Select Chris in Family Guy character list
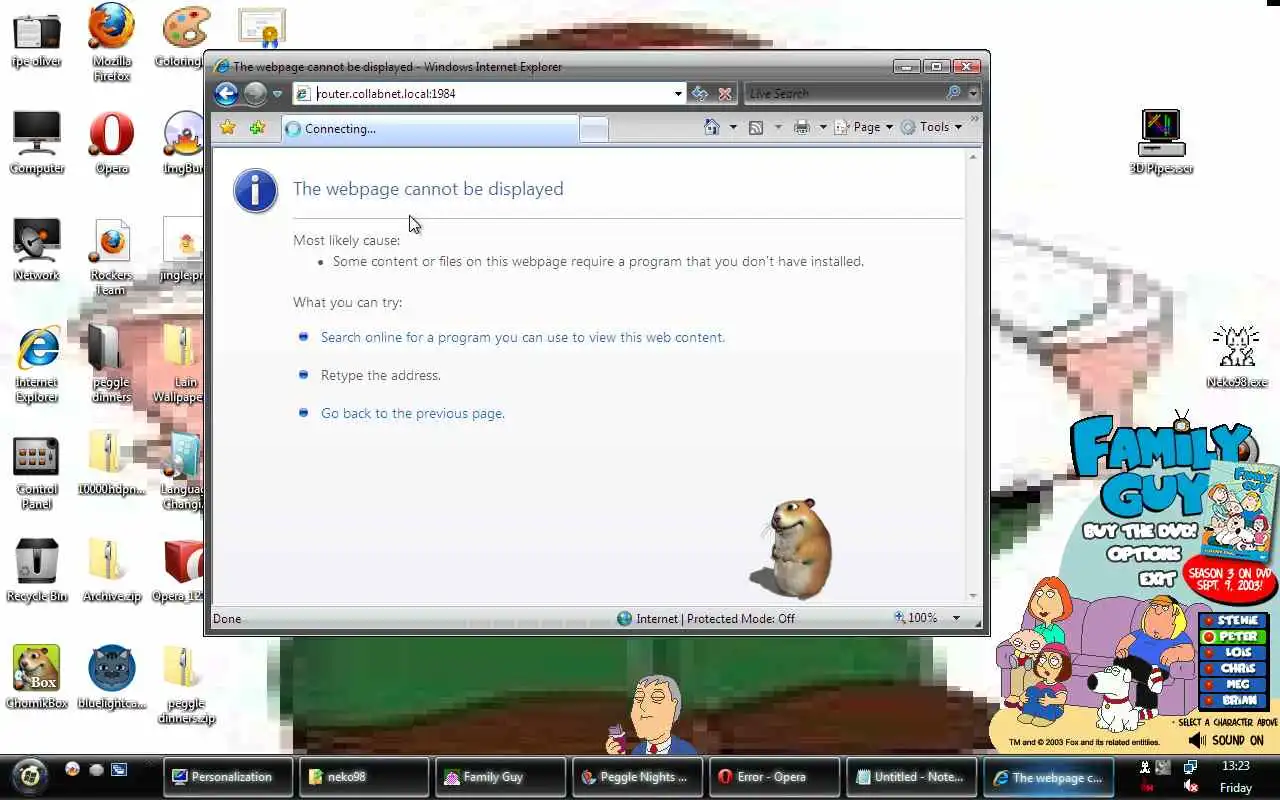 point(1232,668)
